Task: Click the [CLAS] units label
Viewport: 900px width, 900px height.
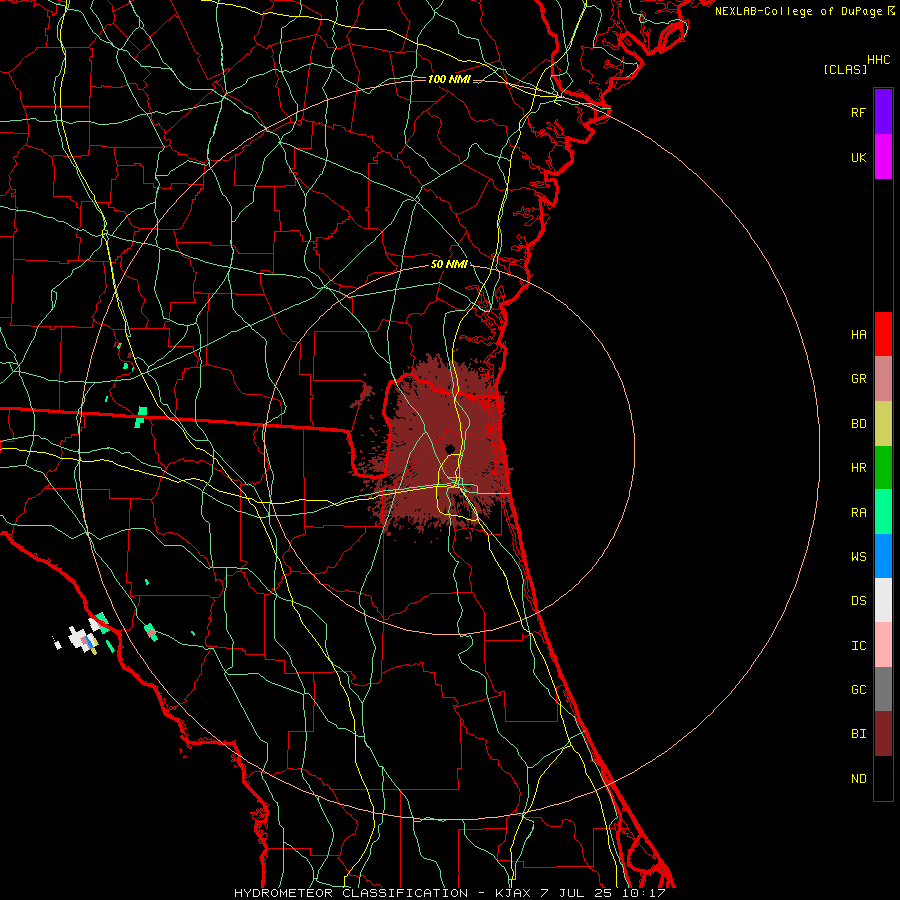Action: pyautogui.click(x=845, y=69)
